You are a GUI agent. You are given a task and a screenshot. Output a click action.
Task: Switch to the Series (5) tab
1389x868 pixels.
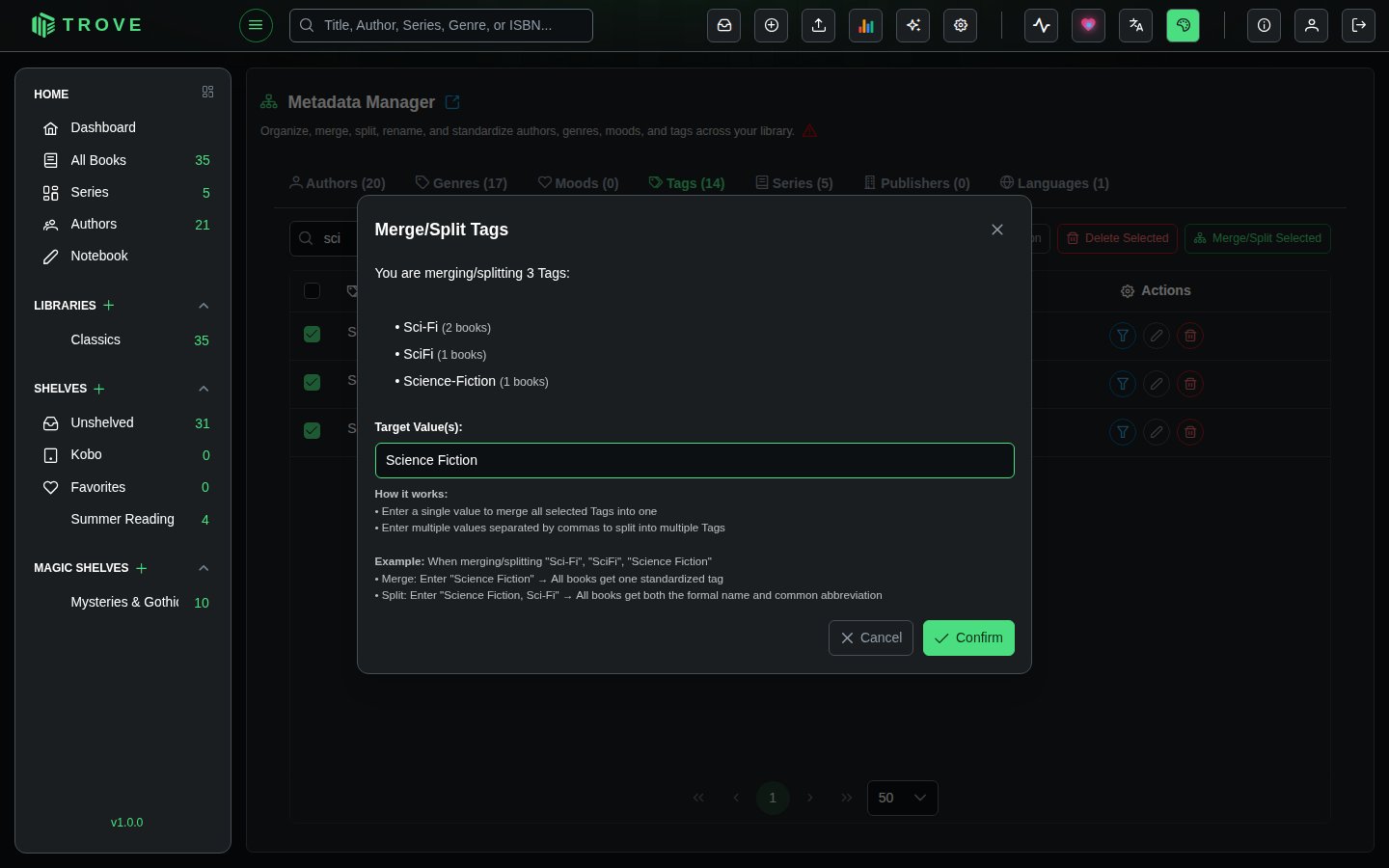[794, 183]
